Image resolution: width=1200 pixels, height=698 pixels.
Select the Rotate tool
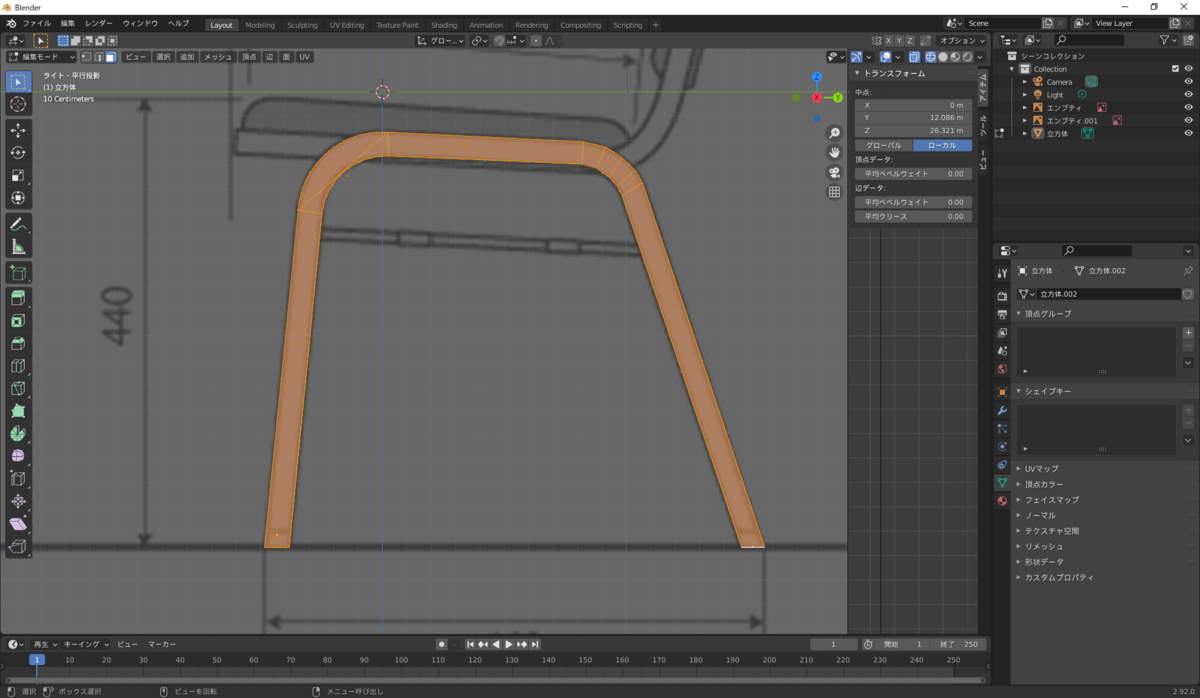pyautogui.click(x=18, y=153)
